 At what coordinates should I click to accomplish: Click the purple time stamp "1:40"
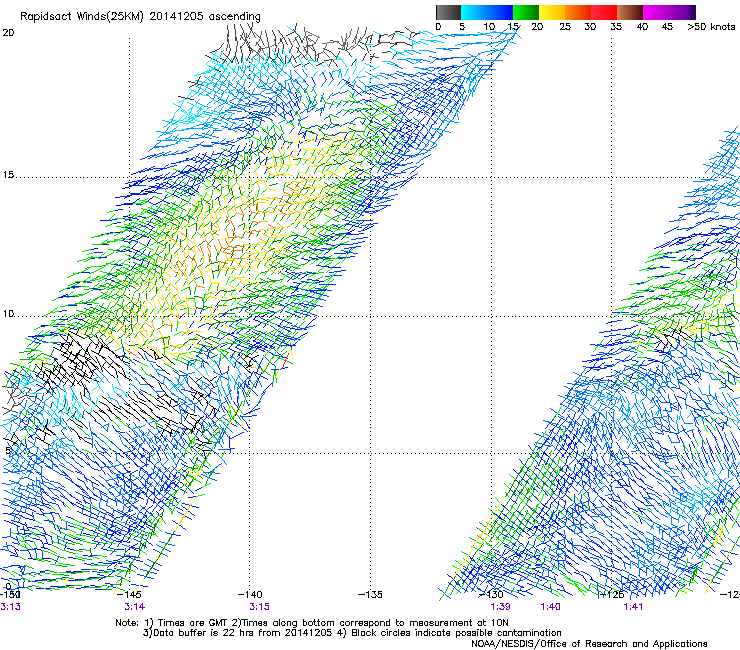[x=550, y=607]
